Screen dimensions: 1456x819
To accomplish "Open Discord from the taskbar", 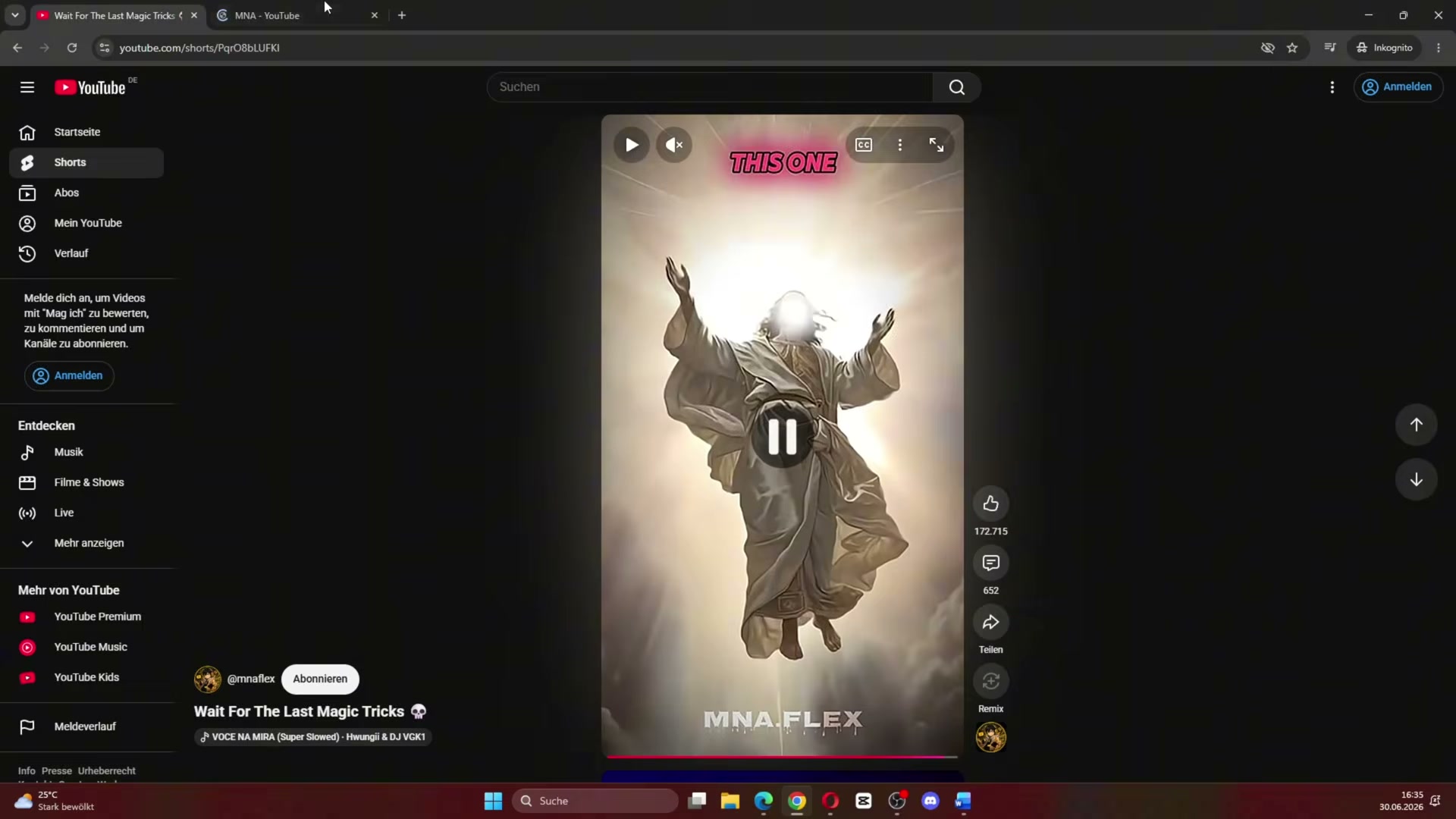I will click(930, 801).
